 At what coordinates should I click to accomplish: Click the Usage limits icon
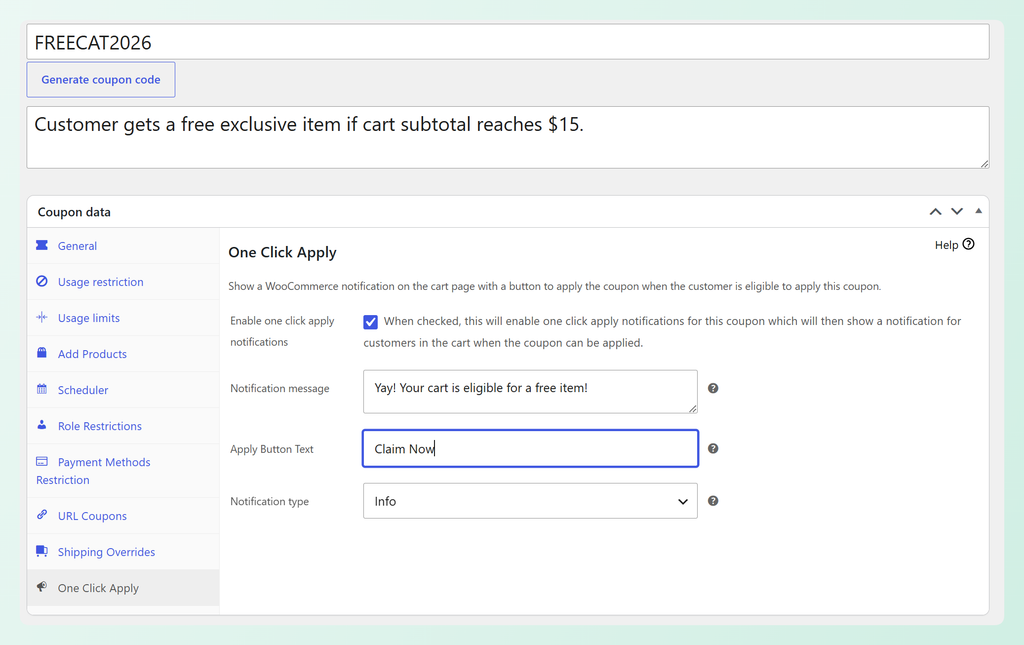[x=42, y=317]
